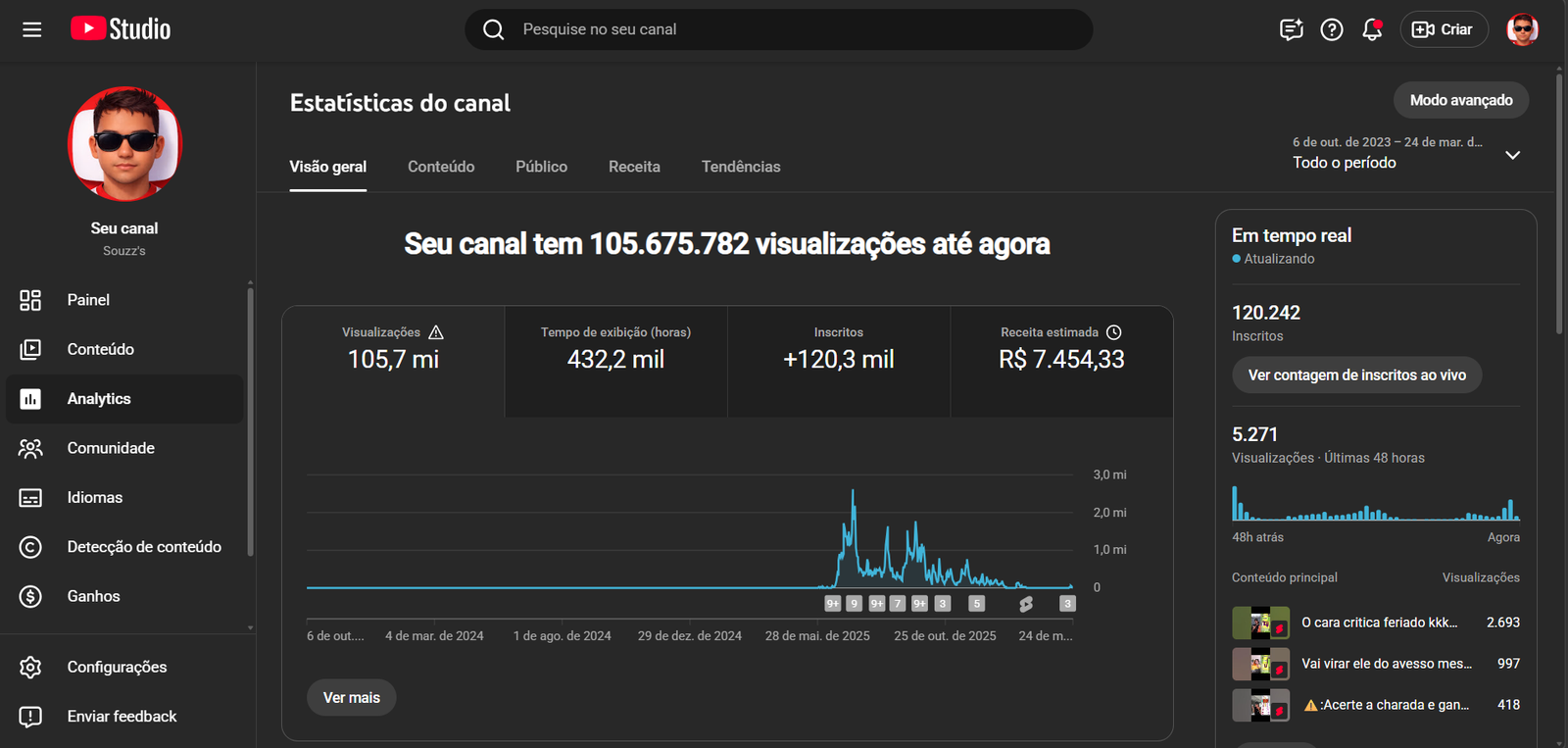Open the send feedback comment icon in the top bar
The image size is (1568, 748).
[1291, 29]
